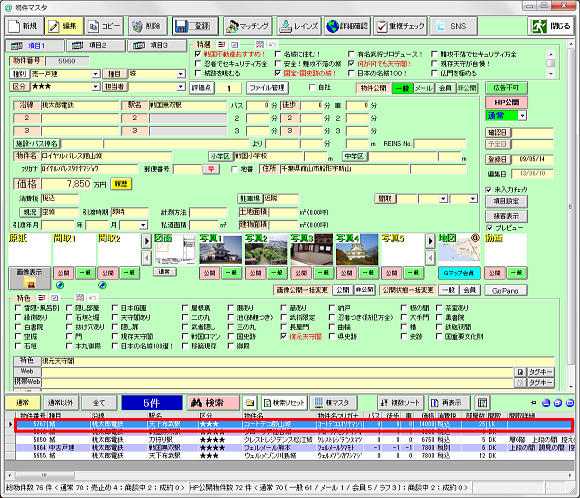The height and width of the screenshot is (498, 580).
Task: Click the 編集 pencil edit button
Action: (64, 26)
